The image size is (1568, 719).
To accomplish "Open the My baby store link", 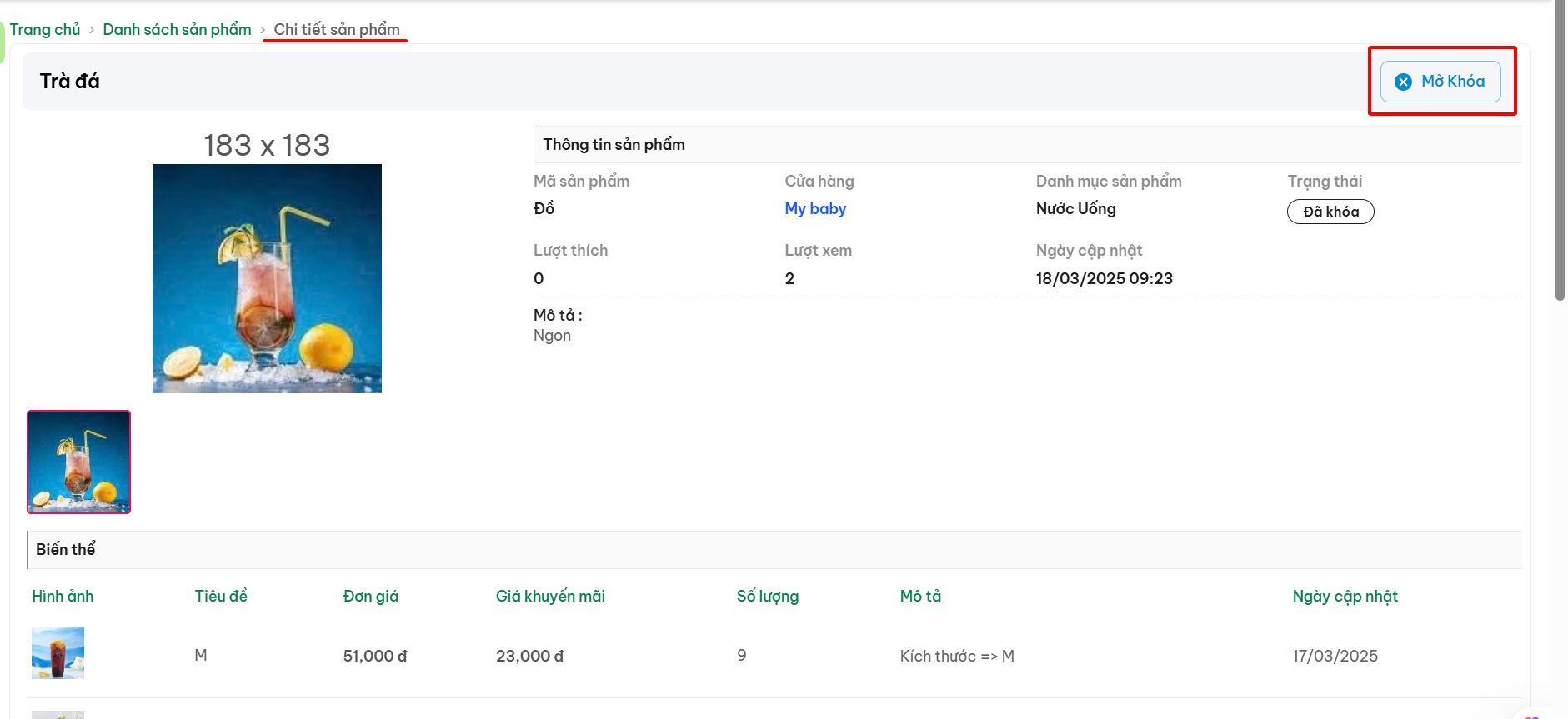I will [815, 209].
